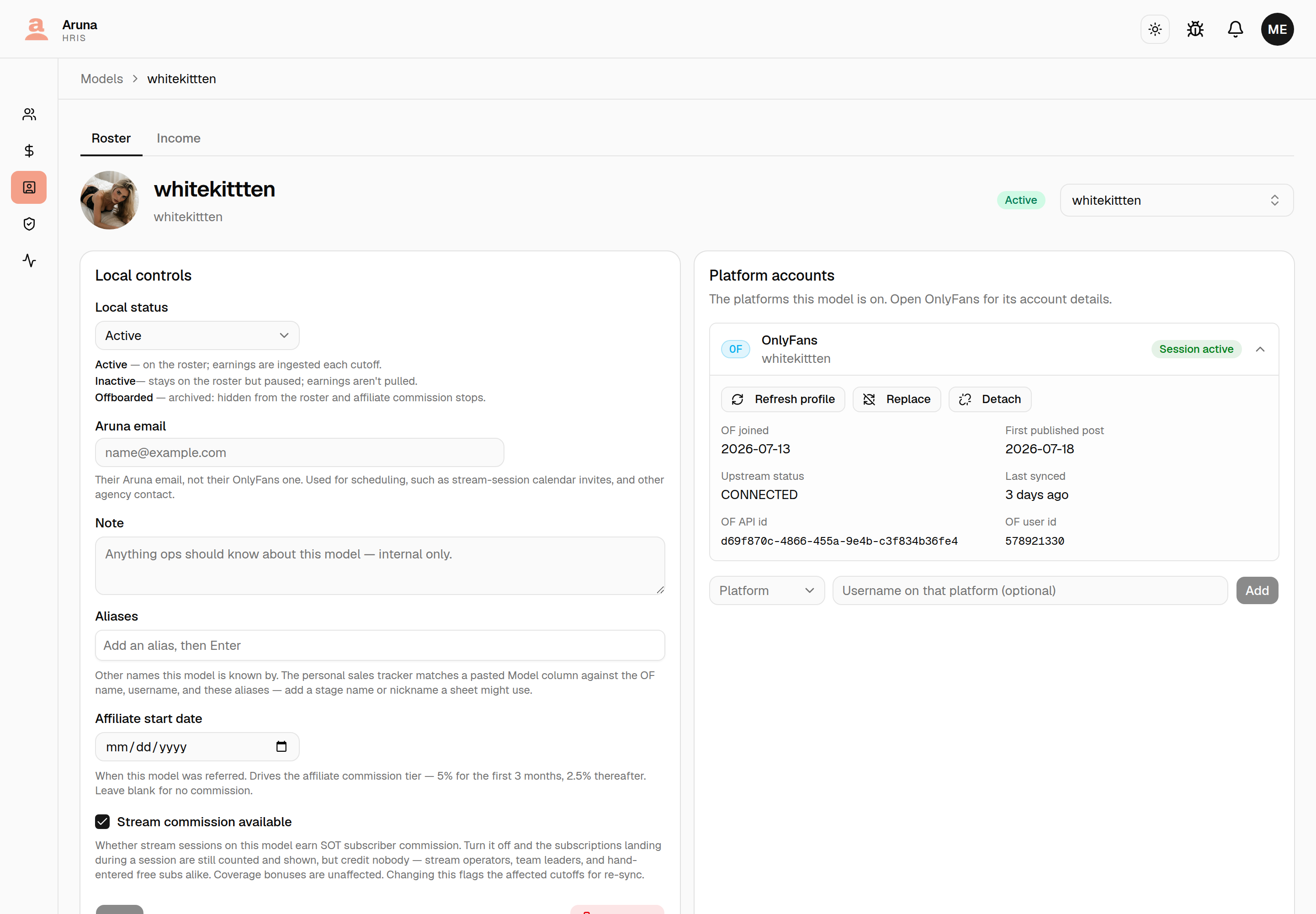Select the OF user id 578921330

pos(1034,541)
